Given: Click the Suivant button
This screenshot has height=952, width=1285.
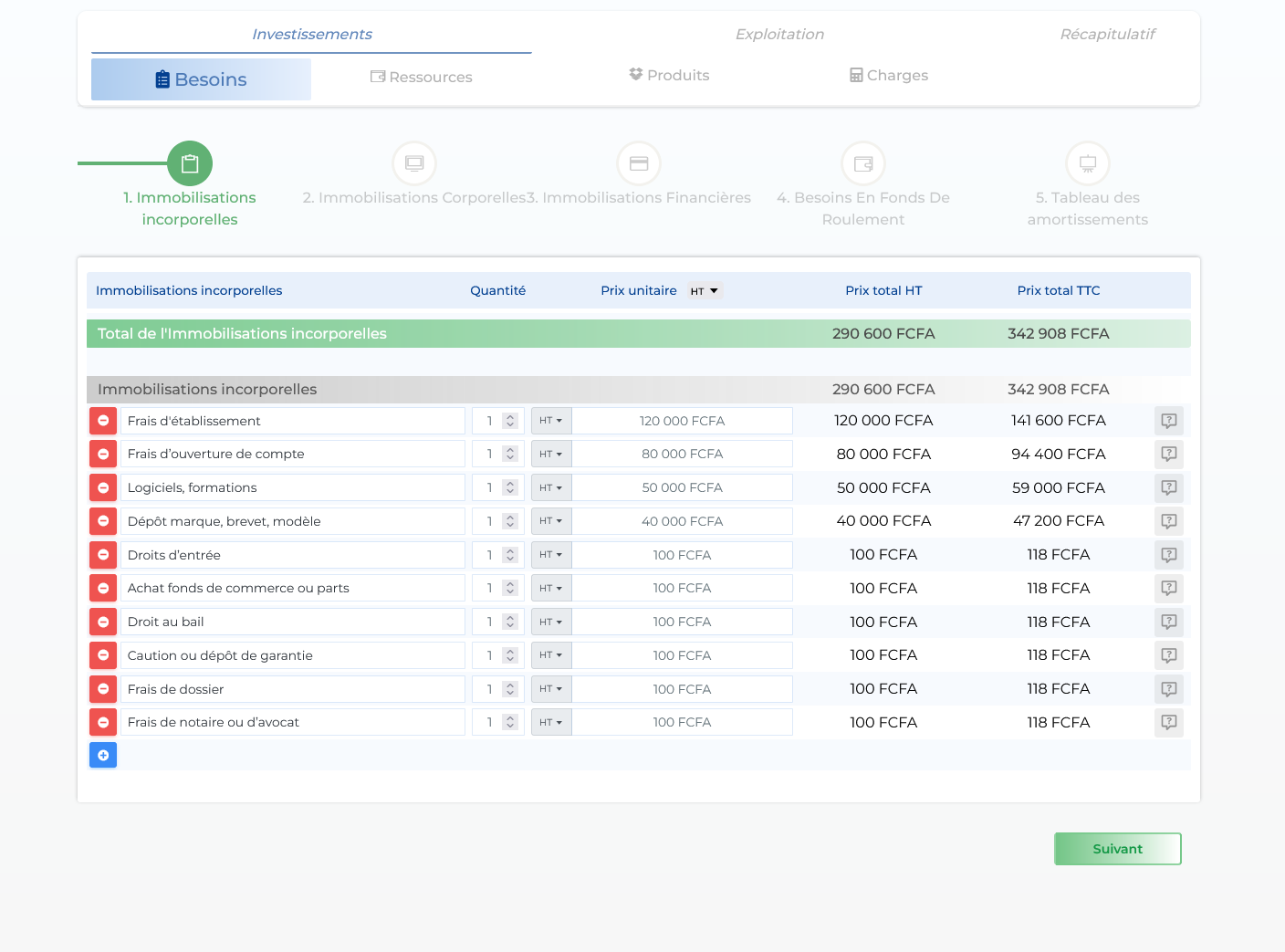Looking at the screenshot, I should click(x=1117, y=849).
